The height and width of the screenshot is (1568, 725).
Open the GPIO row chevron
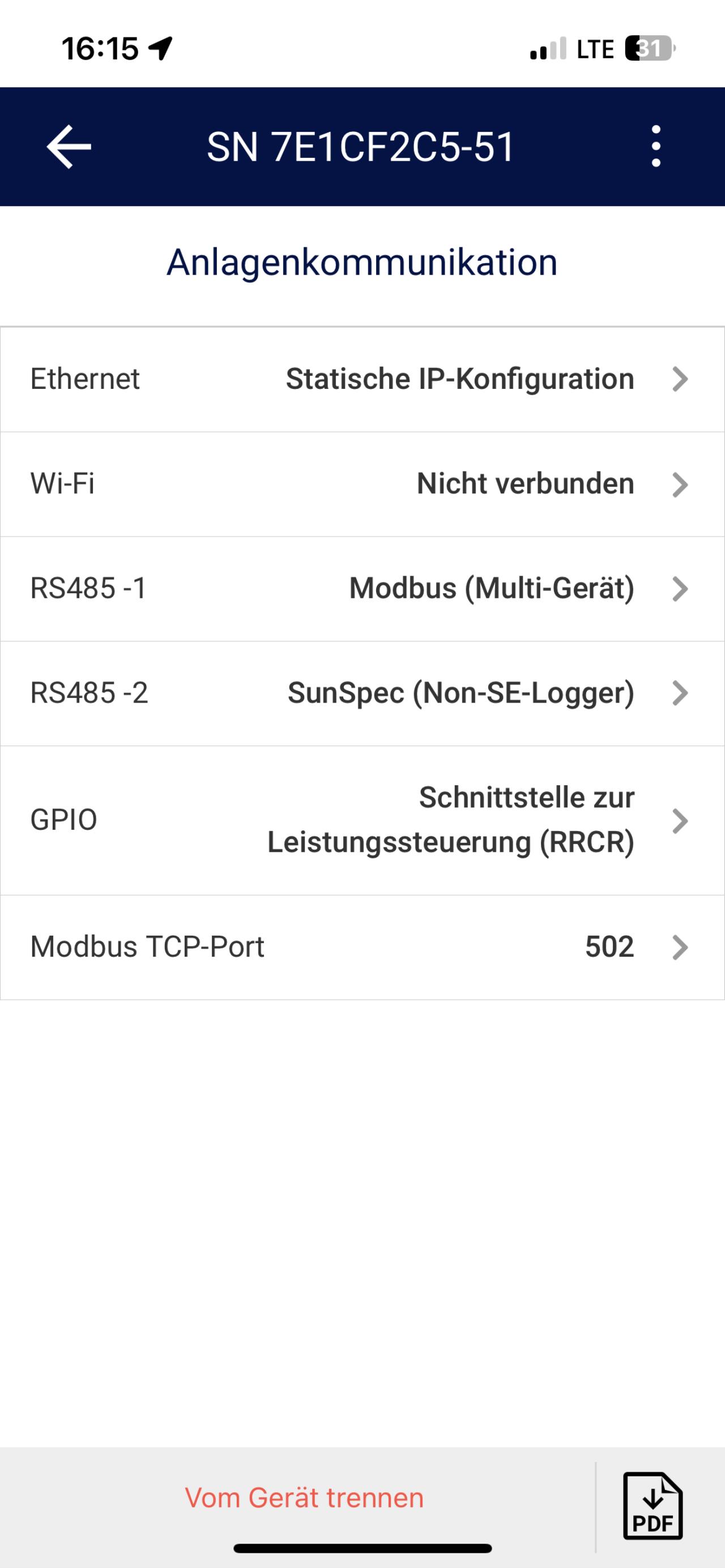(680, 821)
